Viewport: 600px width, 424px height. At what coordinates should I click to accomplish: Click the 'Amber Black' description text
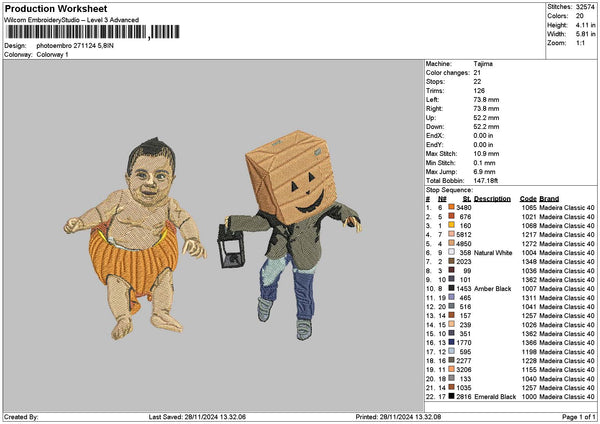(x=492, y=289)
